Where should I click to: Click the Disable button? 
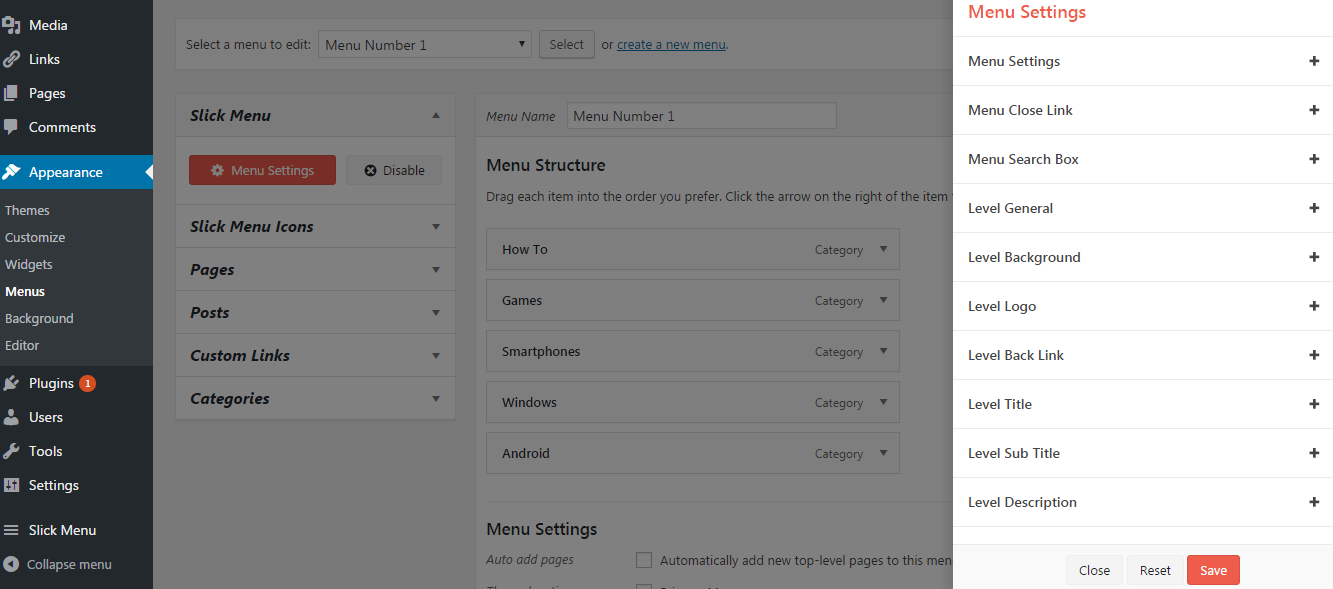394,170
